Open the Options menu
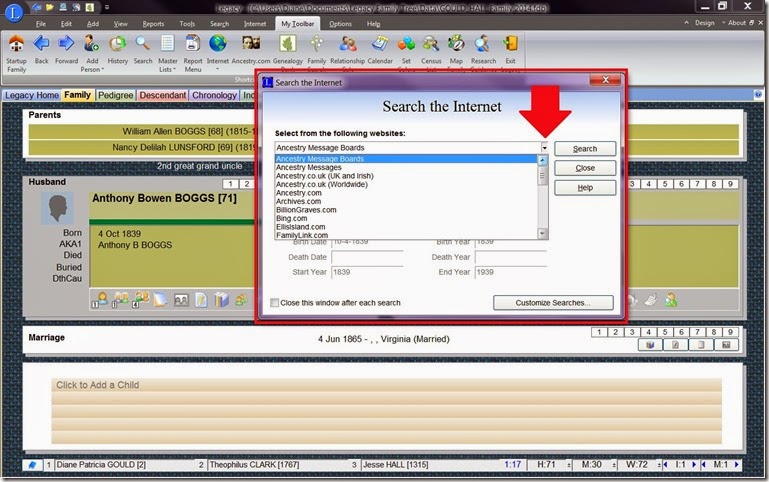The width and height of the screenshot is (769, 482). point(340,24)
